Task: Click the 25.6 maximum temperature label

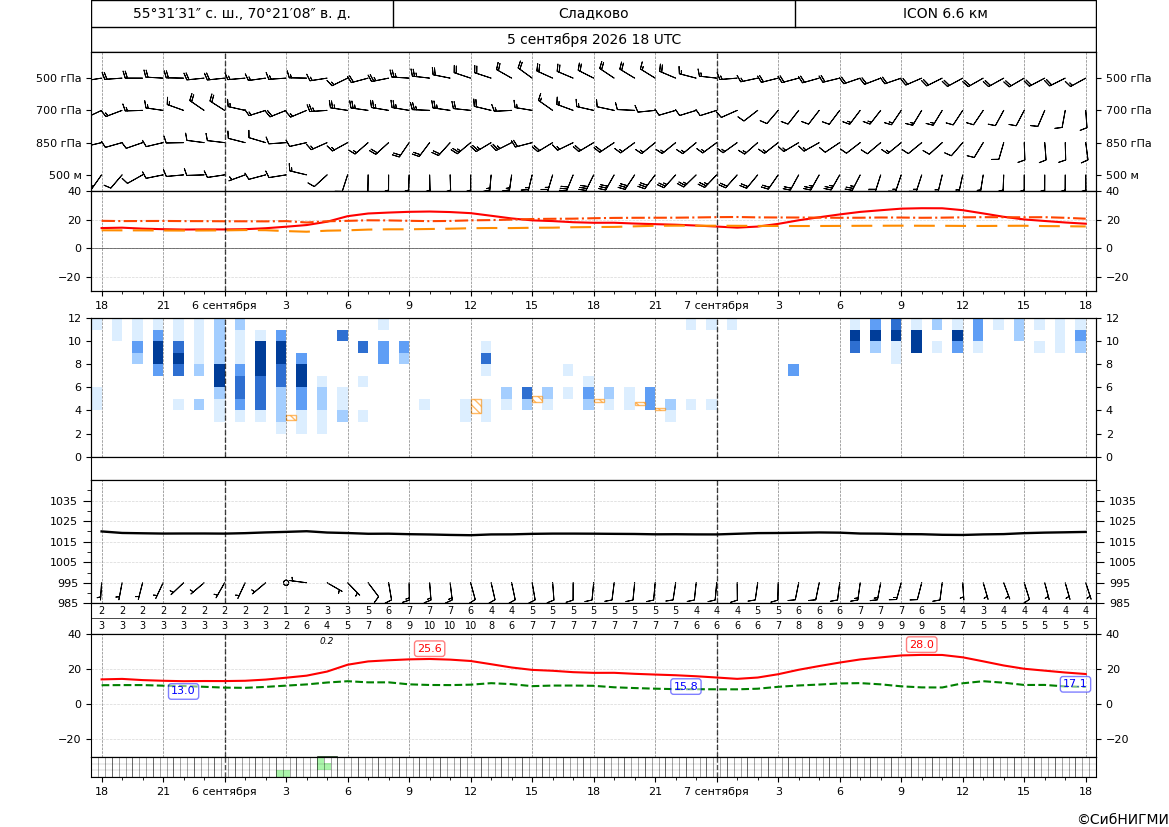Action: click(x=429, y=648)
